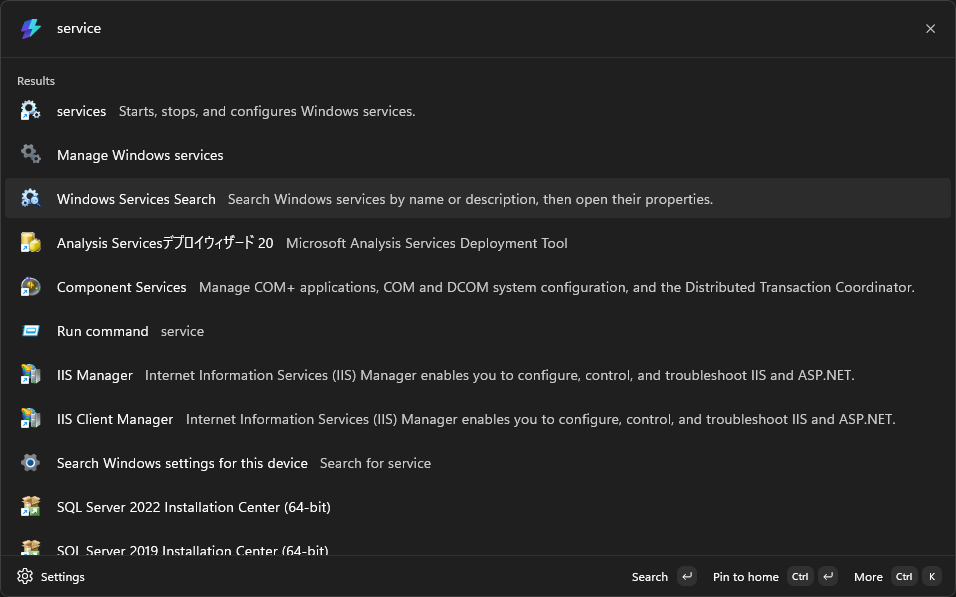Screen dimensions: 956x597
Task: Open the 'IIS Client Manager' result
Action: (x=478, y=418)
